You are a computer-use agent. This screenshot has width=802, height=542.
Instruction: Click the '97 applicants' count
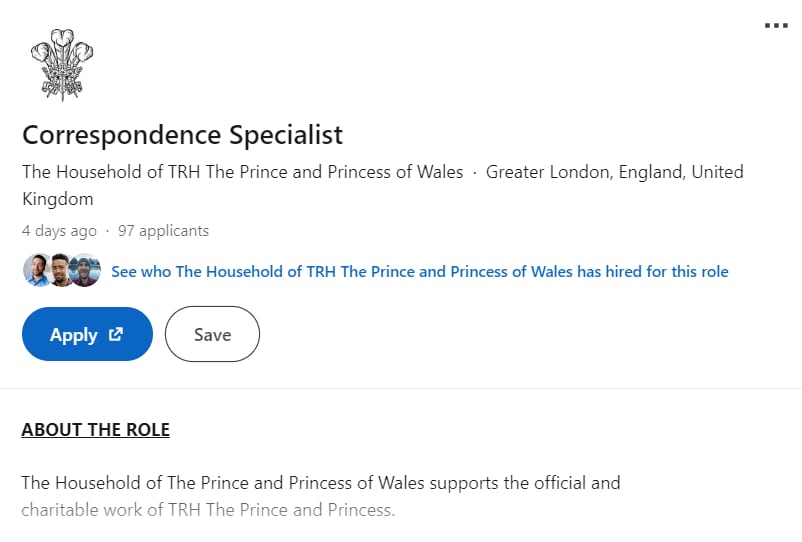point(164,231)
